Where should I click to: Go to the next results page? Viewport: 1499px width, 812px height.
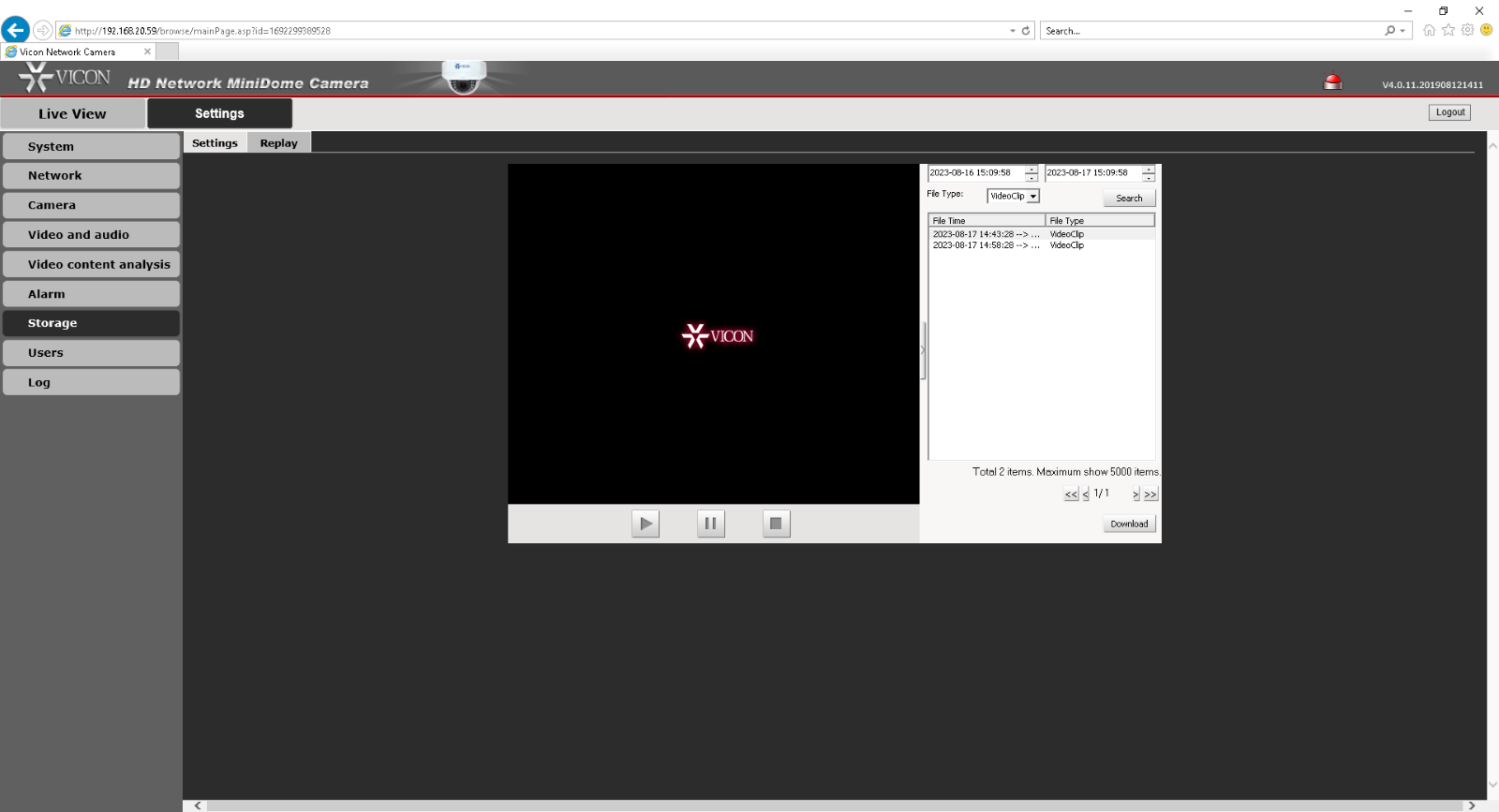(1135, 495)
